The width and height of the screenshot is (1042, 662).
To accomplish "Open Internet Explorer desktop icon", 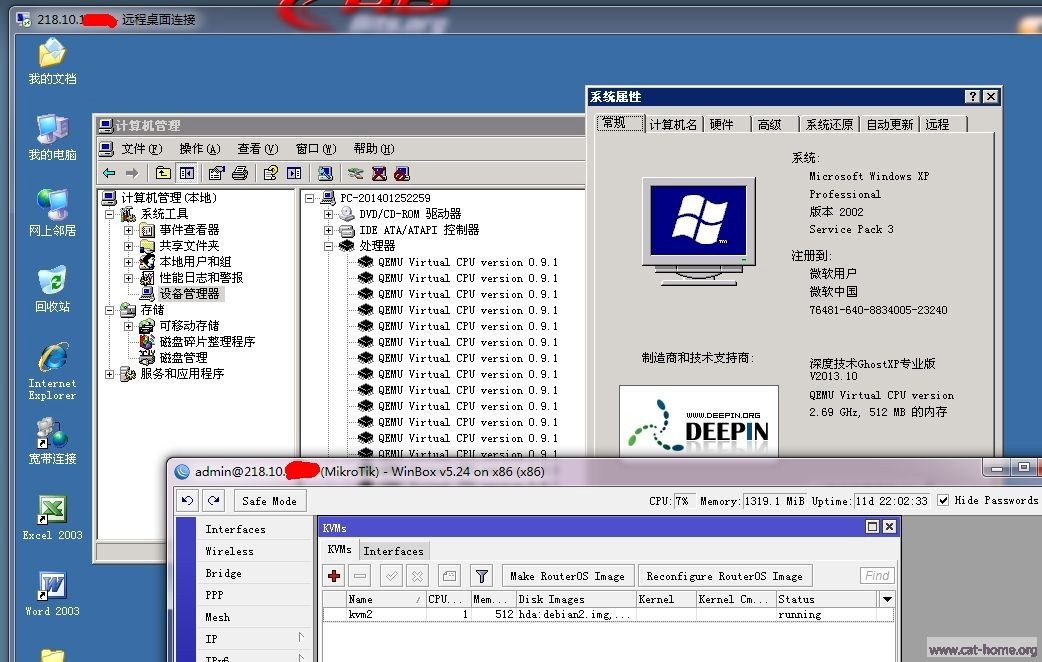I will coord(52,360).
